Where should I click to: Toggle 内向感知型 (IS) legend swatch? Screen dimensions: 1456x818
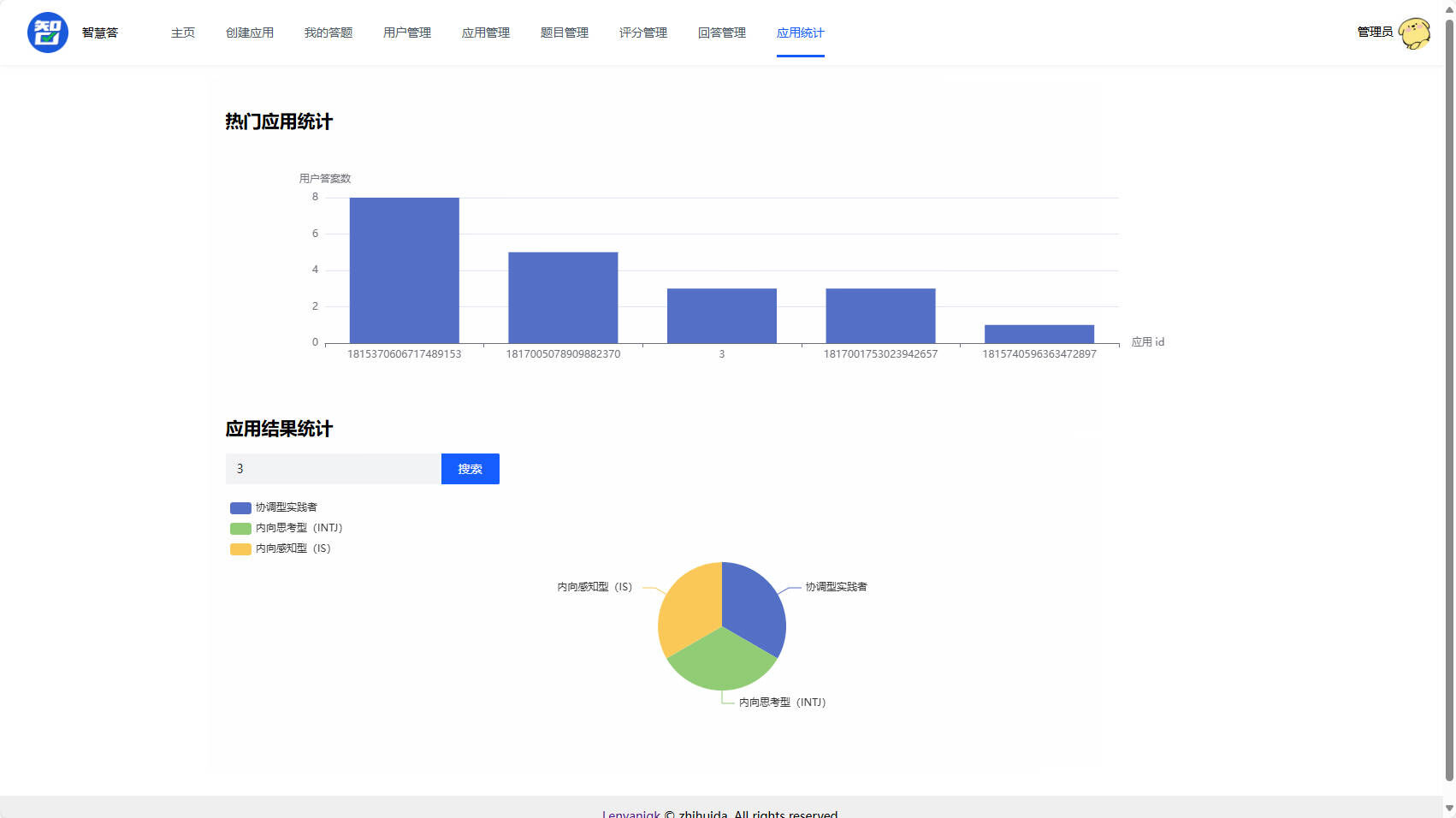[240, 548]
